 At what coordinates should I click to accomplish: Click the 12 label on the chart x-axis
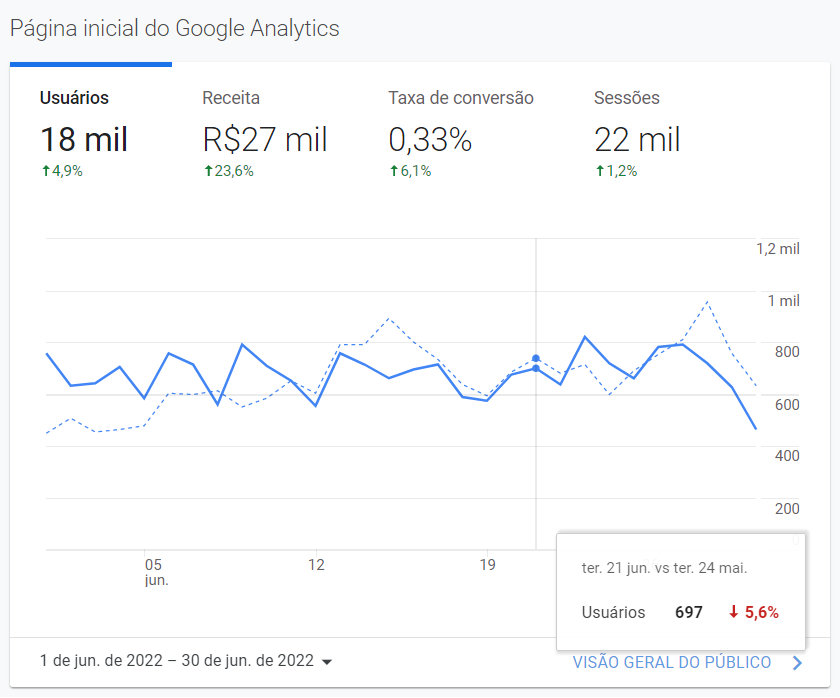coord(316,564)
